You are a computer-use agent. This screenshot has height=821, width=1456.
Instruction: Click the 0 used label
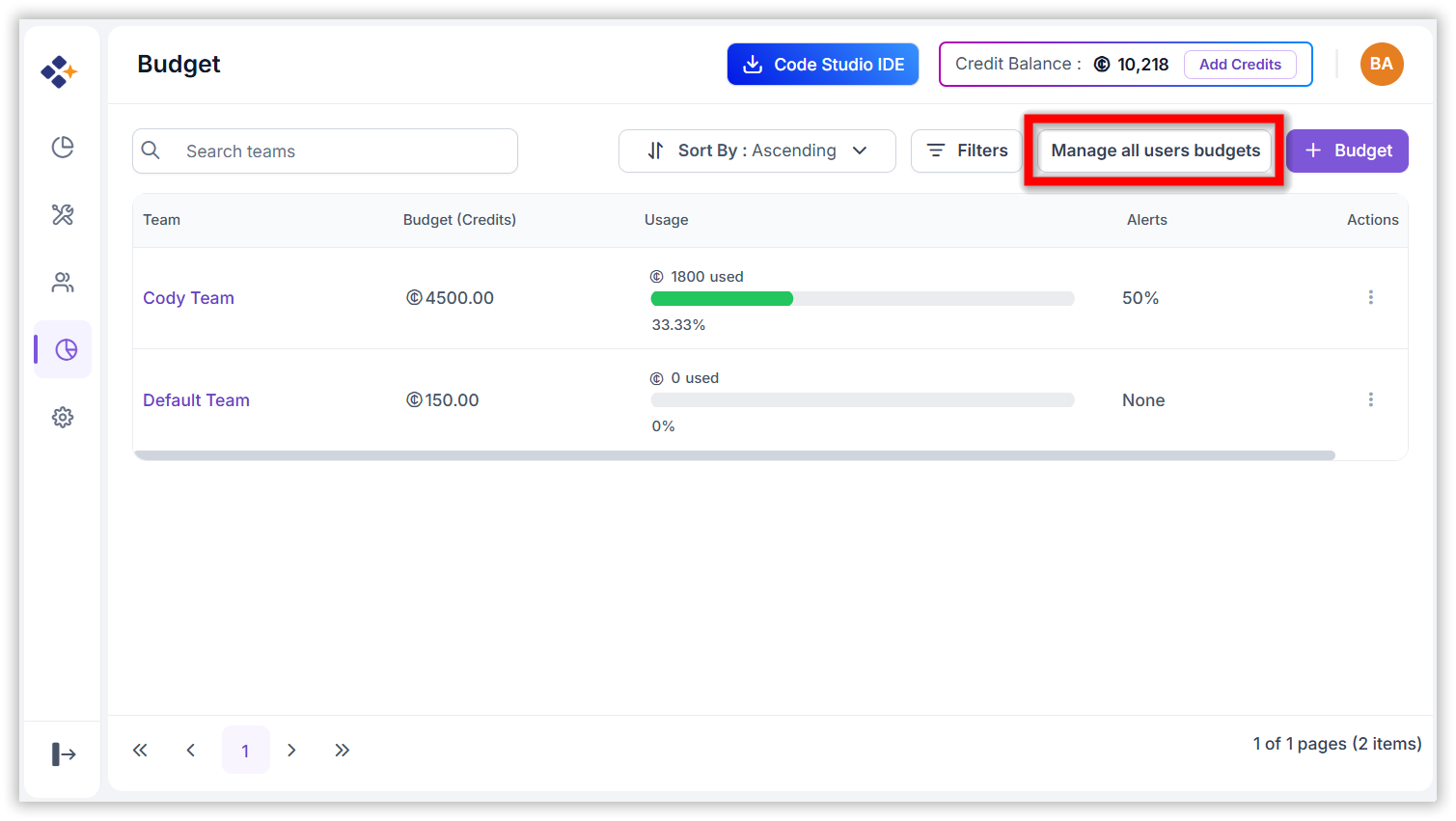tap(695, 378)
